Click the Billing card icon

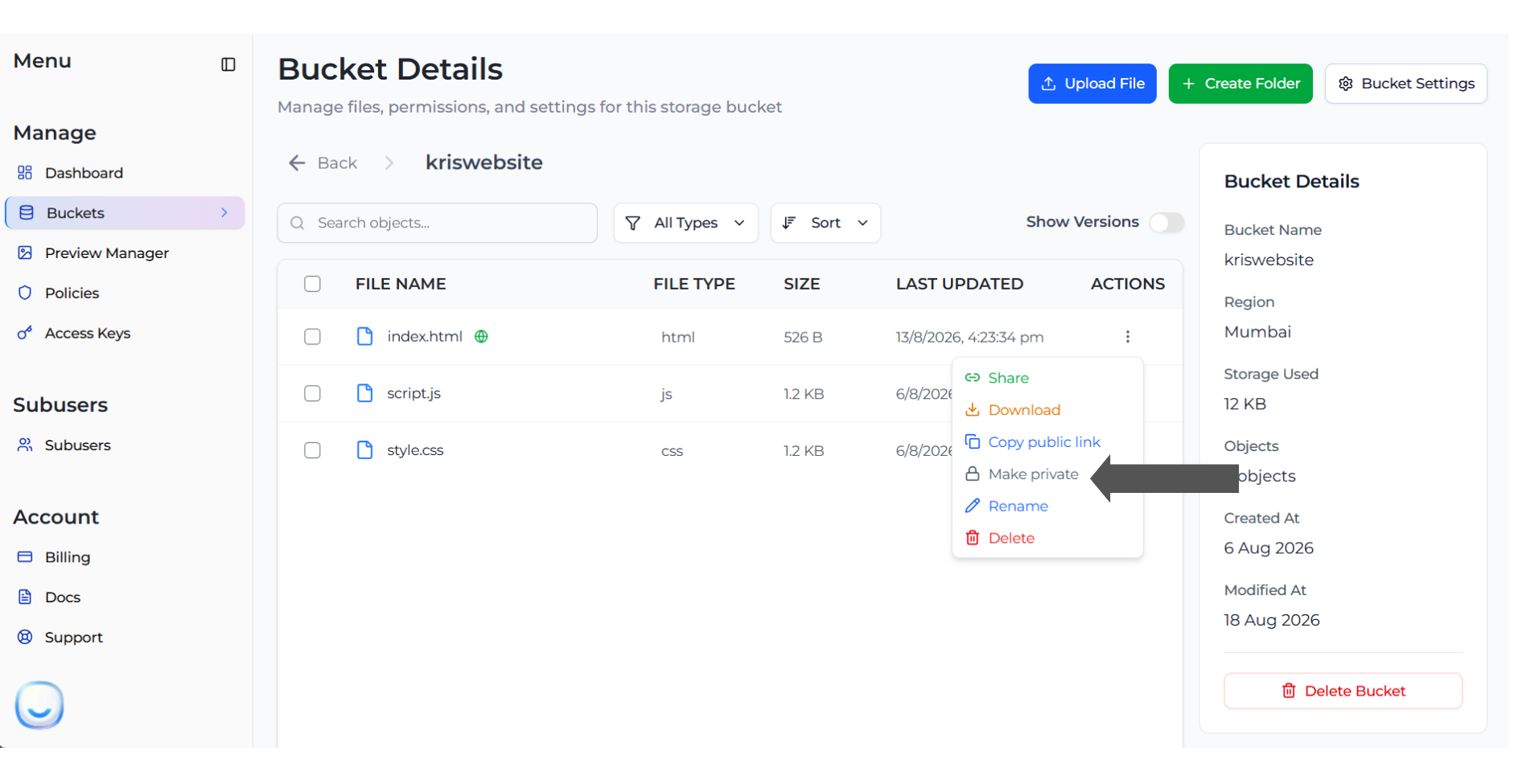click(x=25, y=557)
